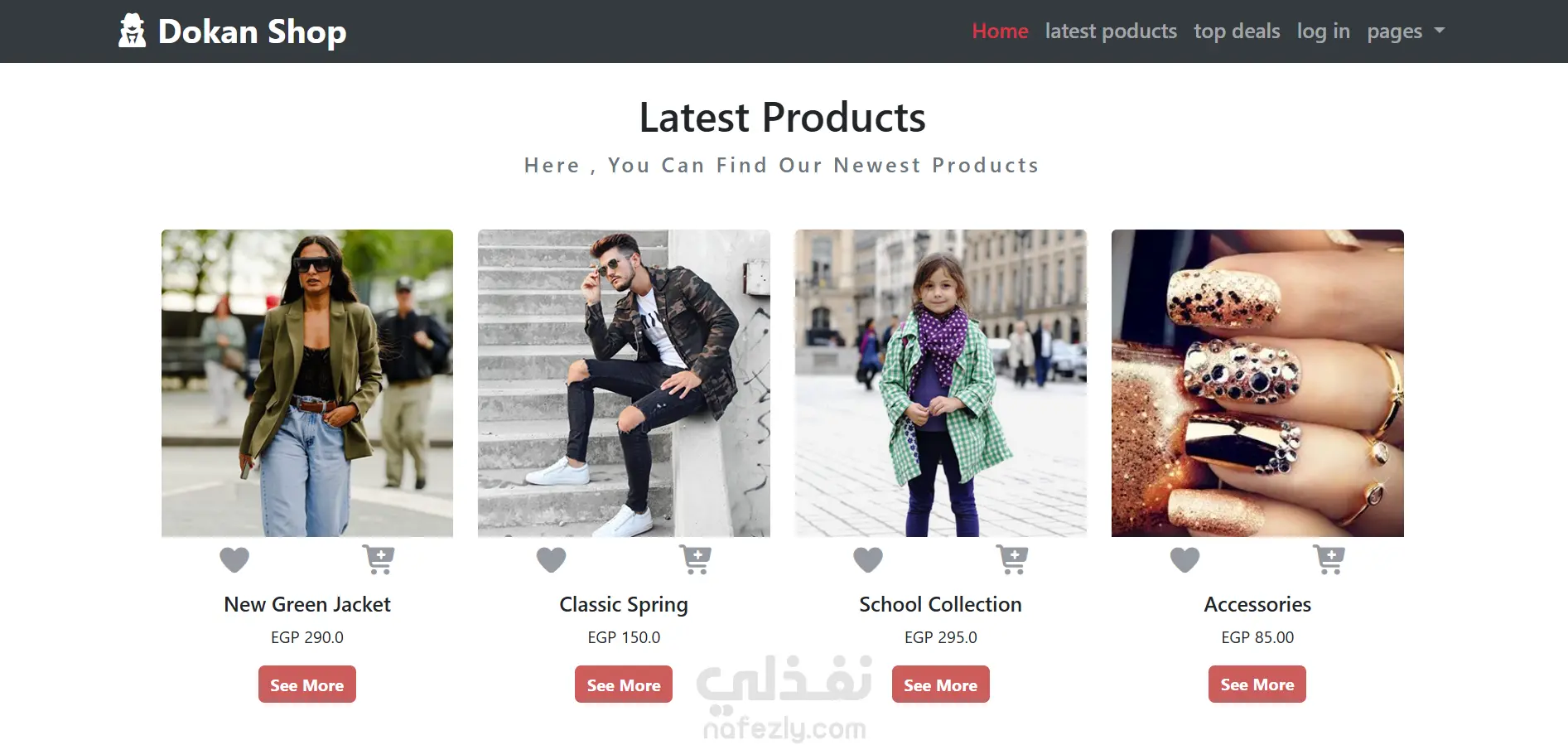The height and width of the screenshot is (745, 1568).
Task: Add School Collection to cart
Action: click(1012, 560)
